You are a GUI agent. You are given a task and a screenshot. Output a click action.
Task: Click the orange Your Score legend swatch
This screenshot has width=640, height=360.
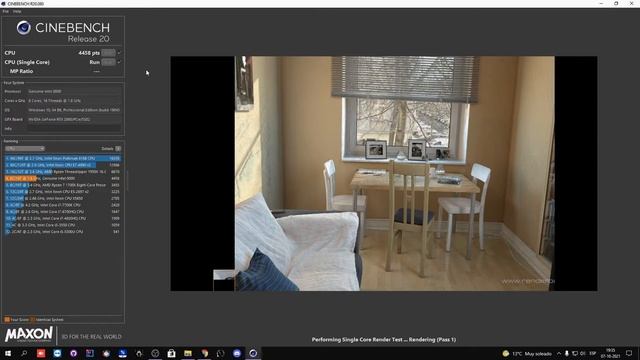coord(7,320)
